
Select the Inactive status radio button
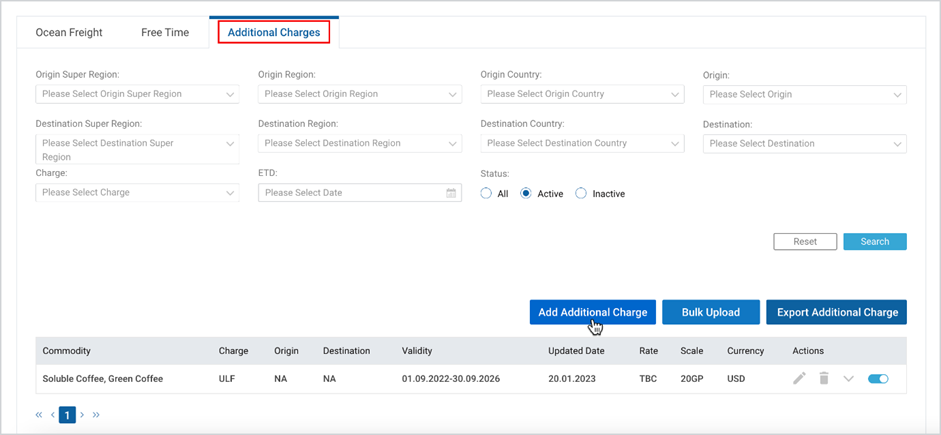click(x=581, y=193)
